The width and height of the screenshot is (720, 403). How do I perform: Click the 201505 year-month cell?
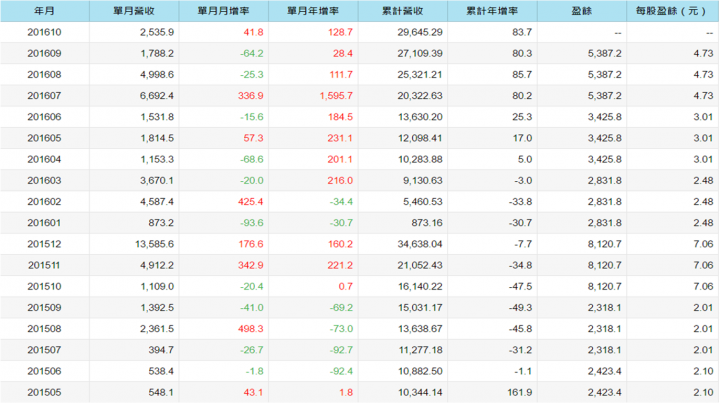click(44, 392)
